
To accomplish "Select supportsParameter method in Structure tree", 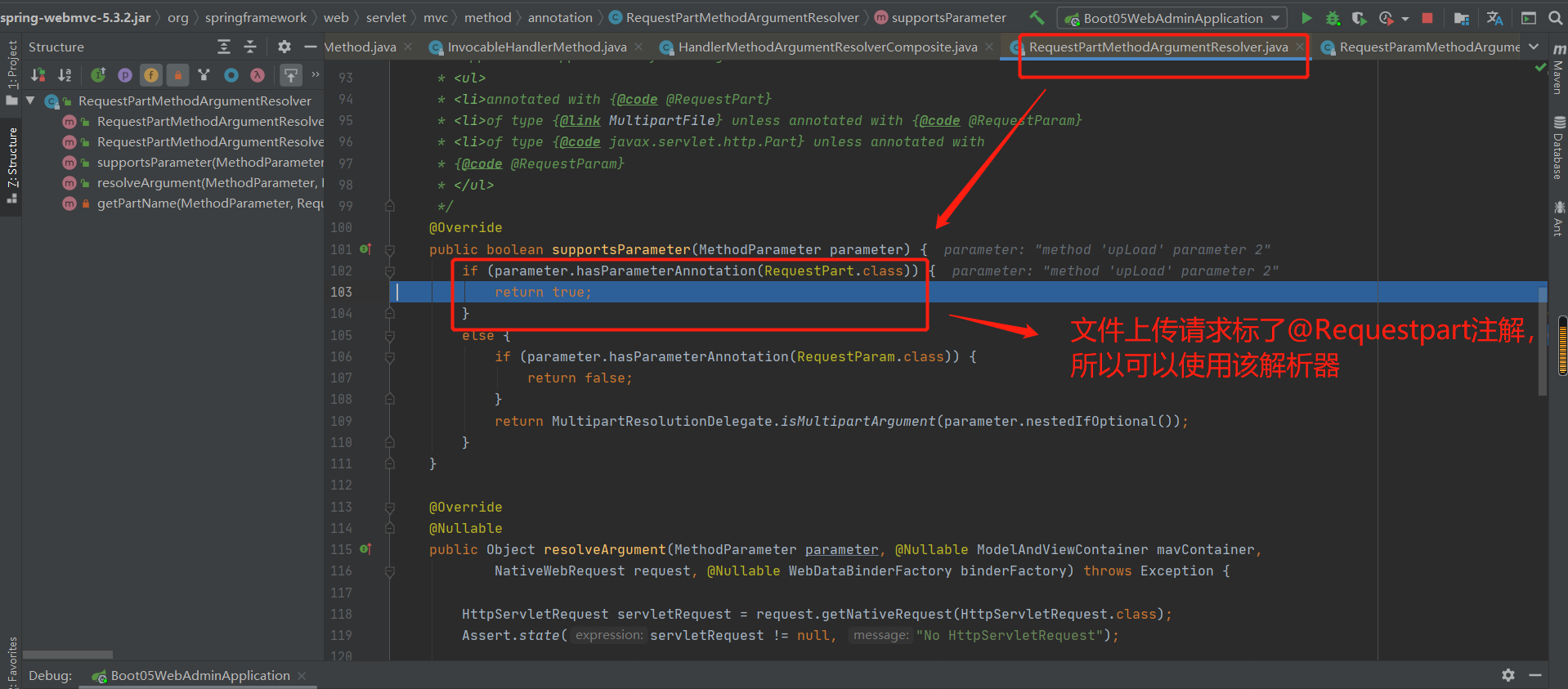I will 193,162.
